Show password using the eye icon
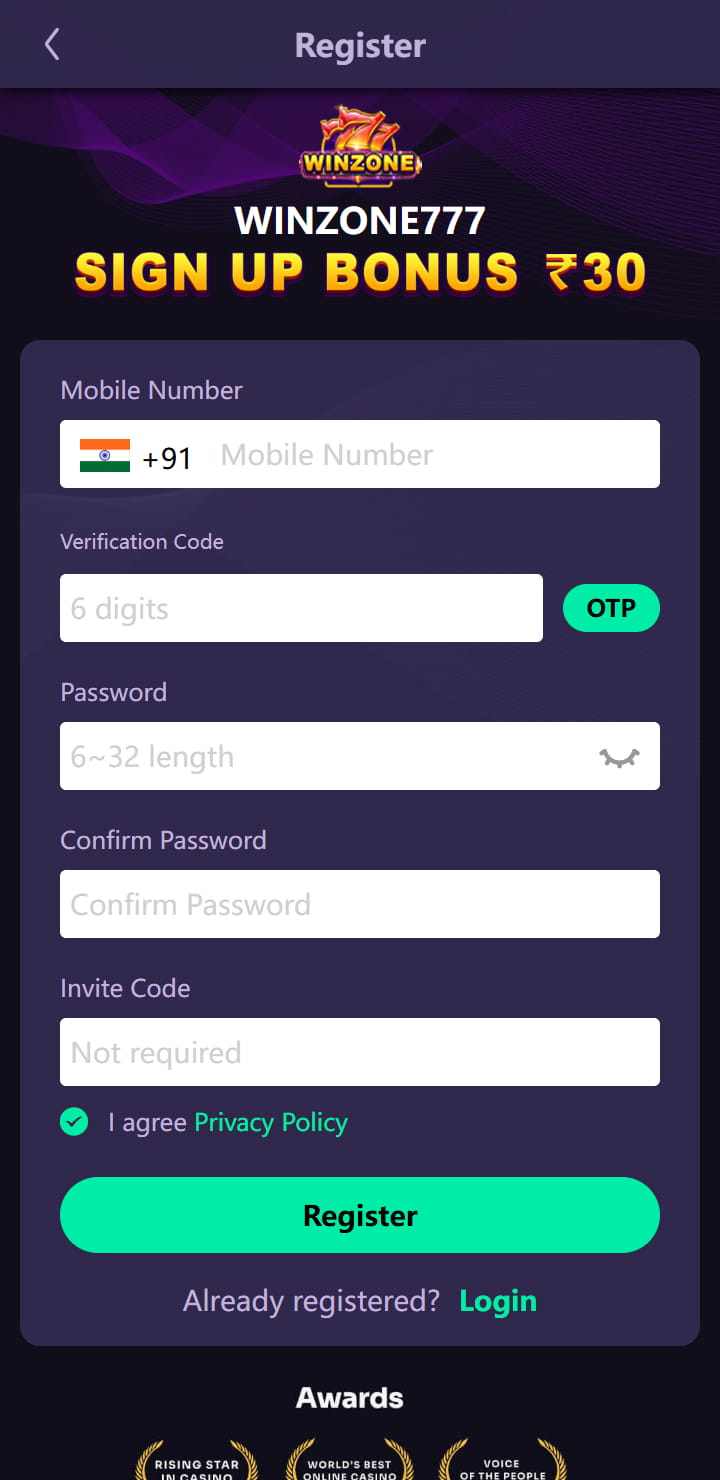The height and width of the screenshot is (1480, 720). tap(619, 757)
